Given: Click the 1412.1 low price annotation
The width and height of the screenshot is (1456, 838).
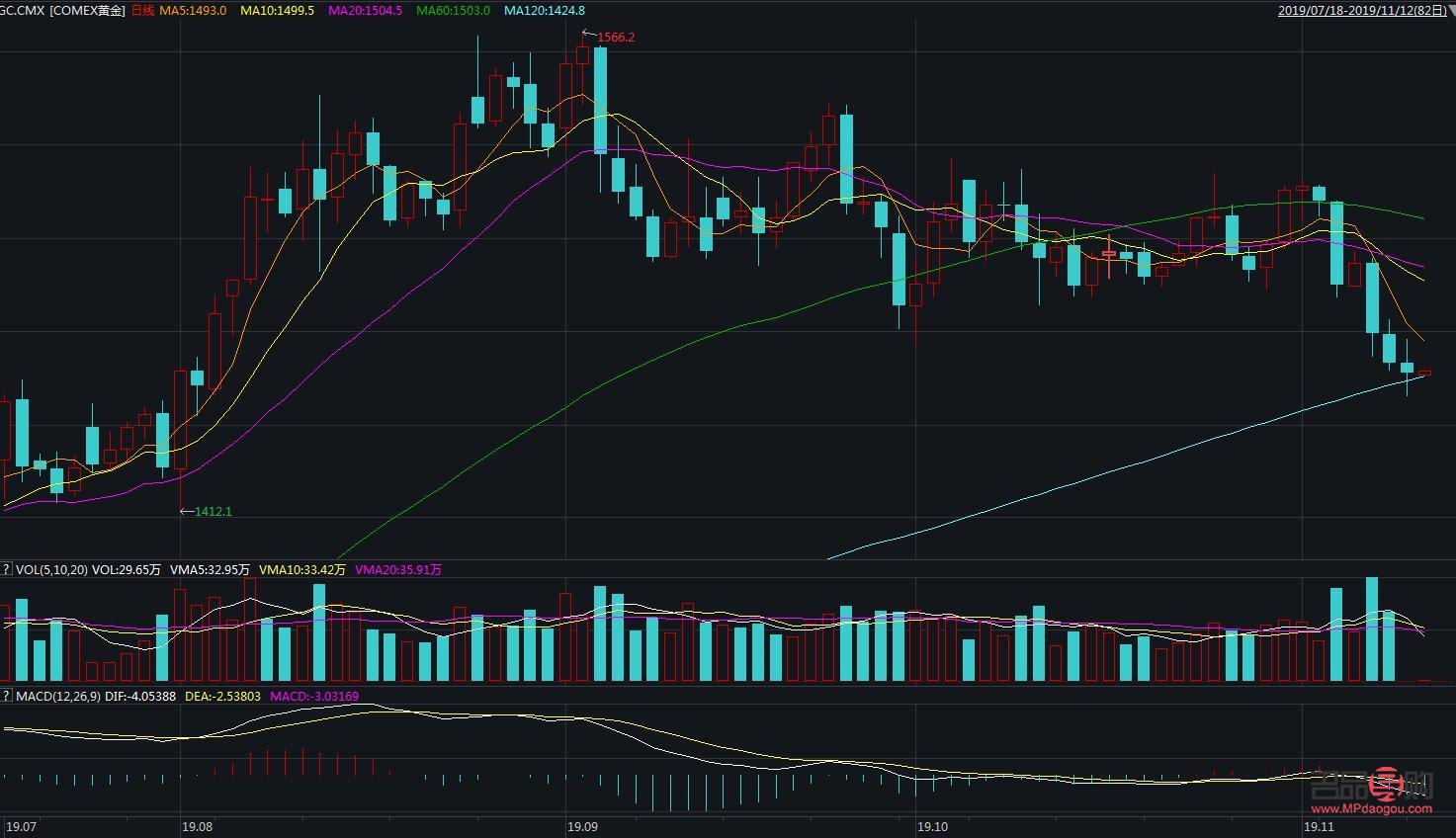Looking at the screenshot, I should 213,511.
